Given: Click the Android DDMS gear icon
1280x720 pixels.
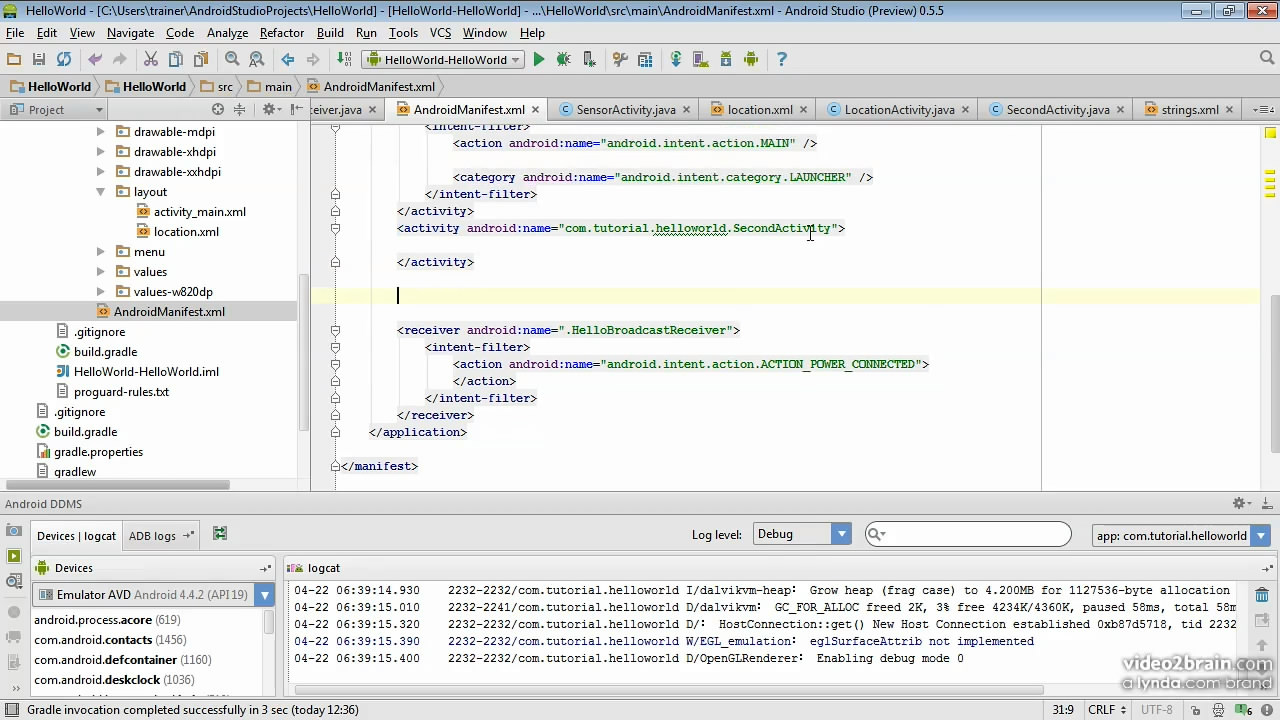Looking at the screenshot, I should (1240, 503).
